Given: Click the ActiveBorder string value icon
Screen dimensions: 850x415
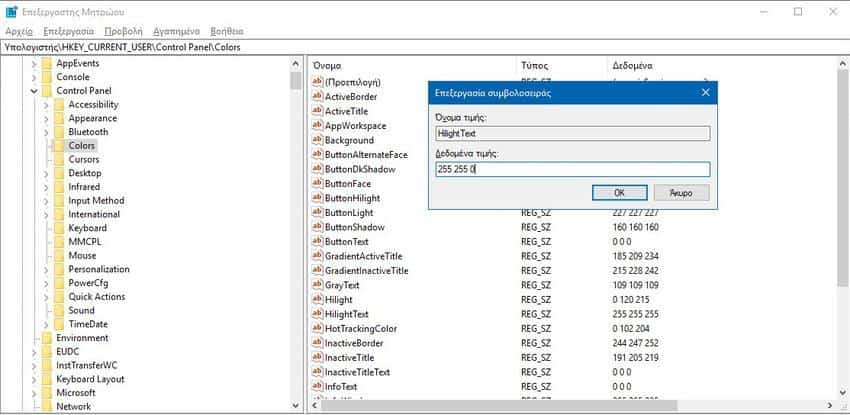Looking at the screenshot, I should click(318, 96).
